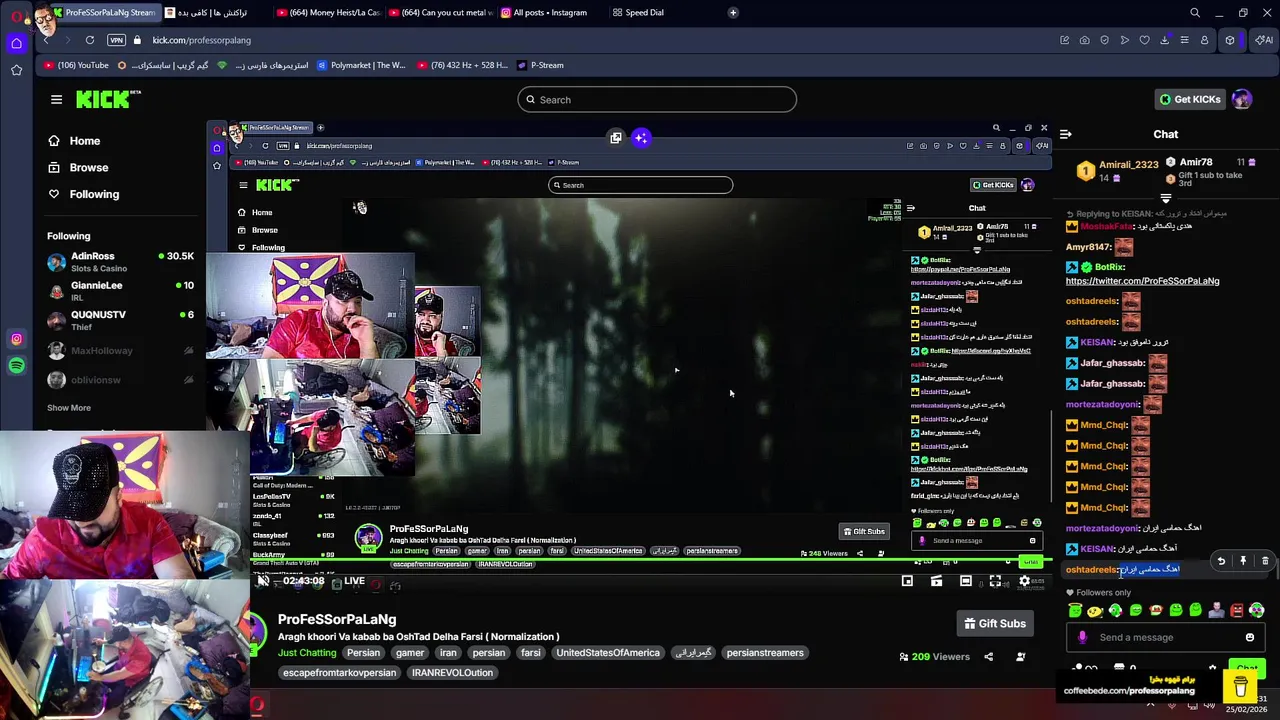Screen dimensions: 1280x720
Task: Open the YouTube bookmark
Action: tap(78, 65)
